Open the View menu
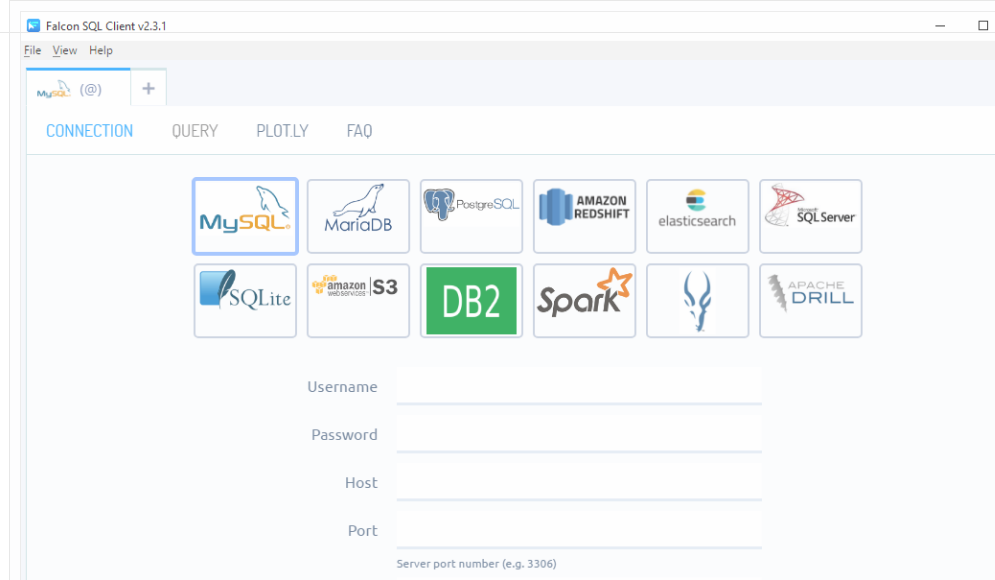The image size is (995, 580). 65,51
